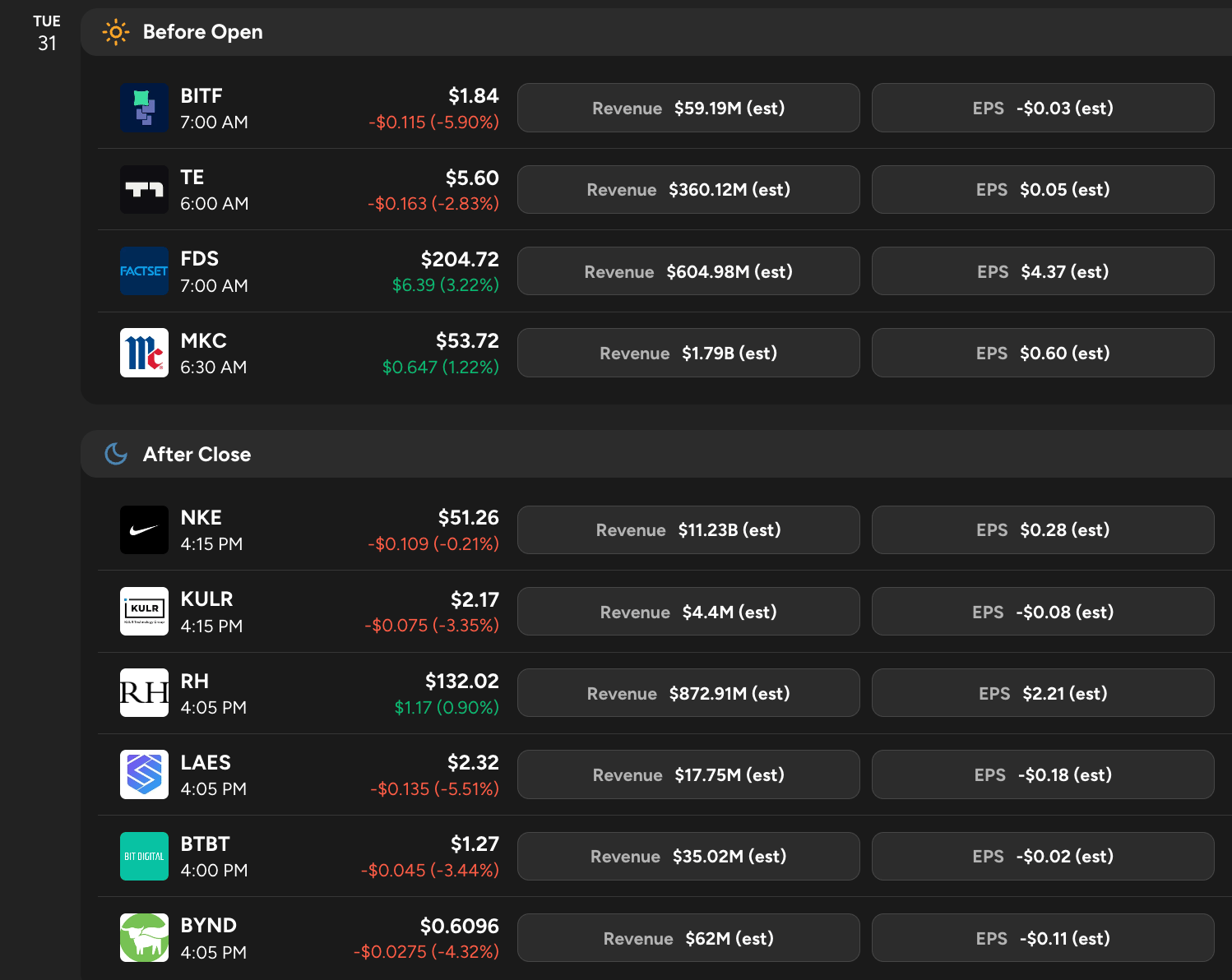Open NKE revenue estimate $11.23B
The image size is (1232, 980).
688,529
